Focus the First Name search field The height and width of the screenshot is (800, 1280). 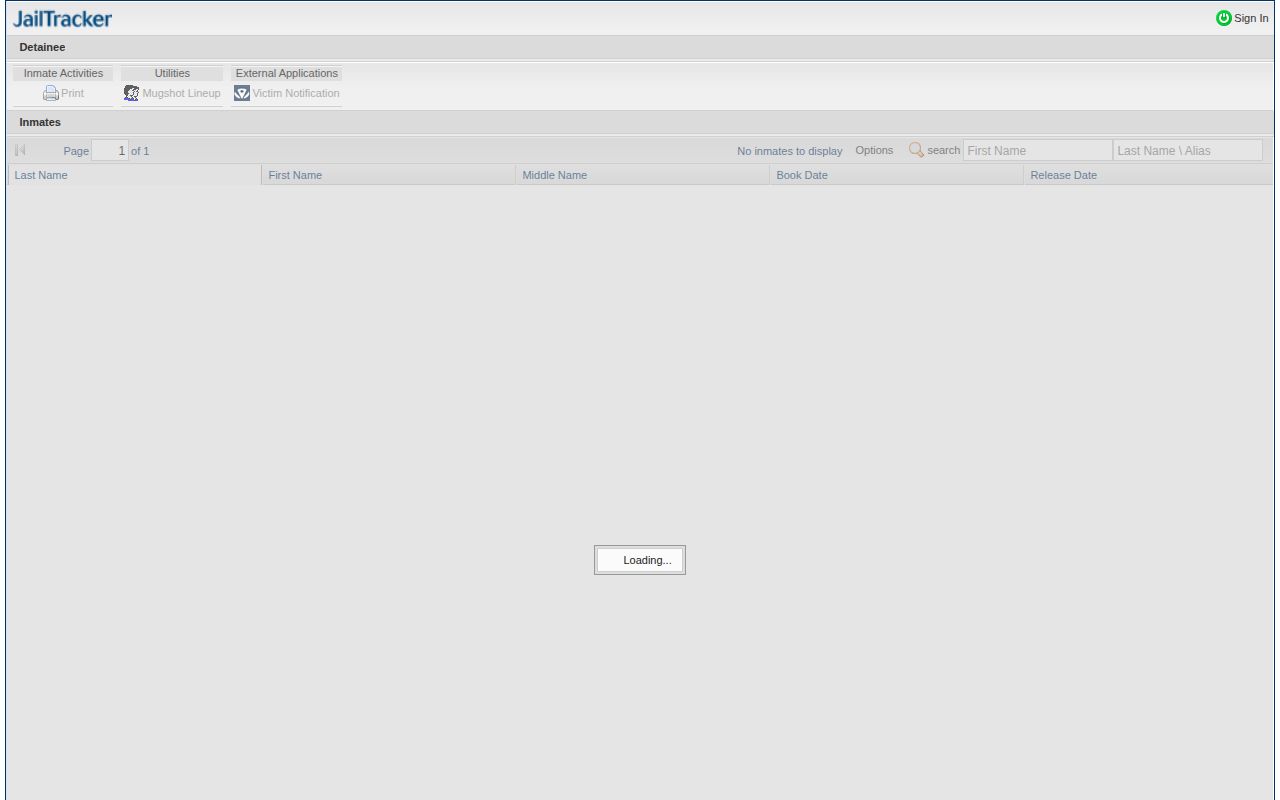click(x=1036, y=151)
